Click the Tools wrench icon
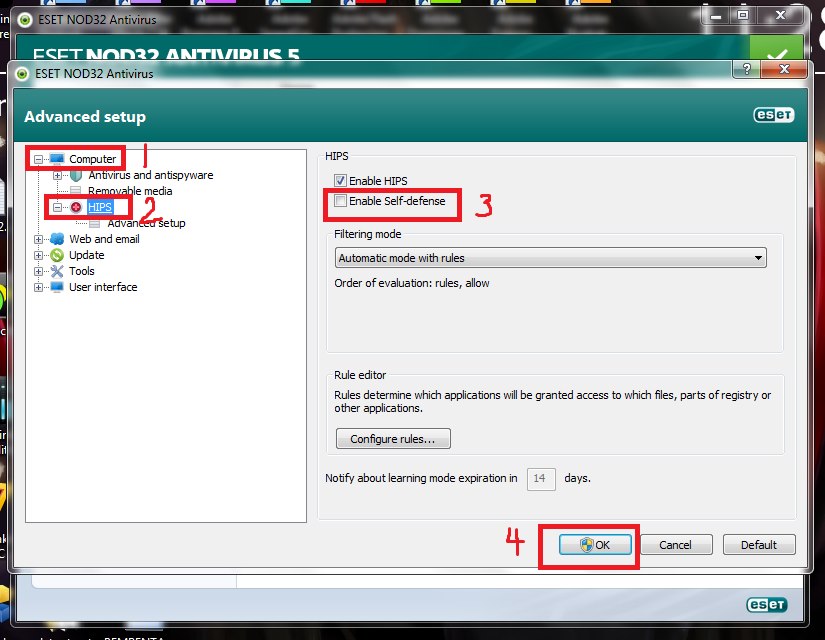 [x=57, y=271]
